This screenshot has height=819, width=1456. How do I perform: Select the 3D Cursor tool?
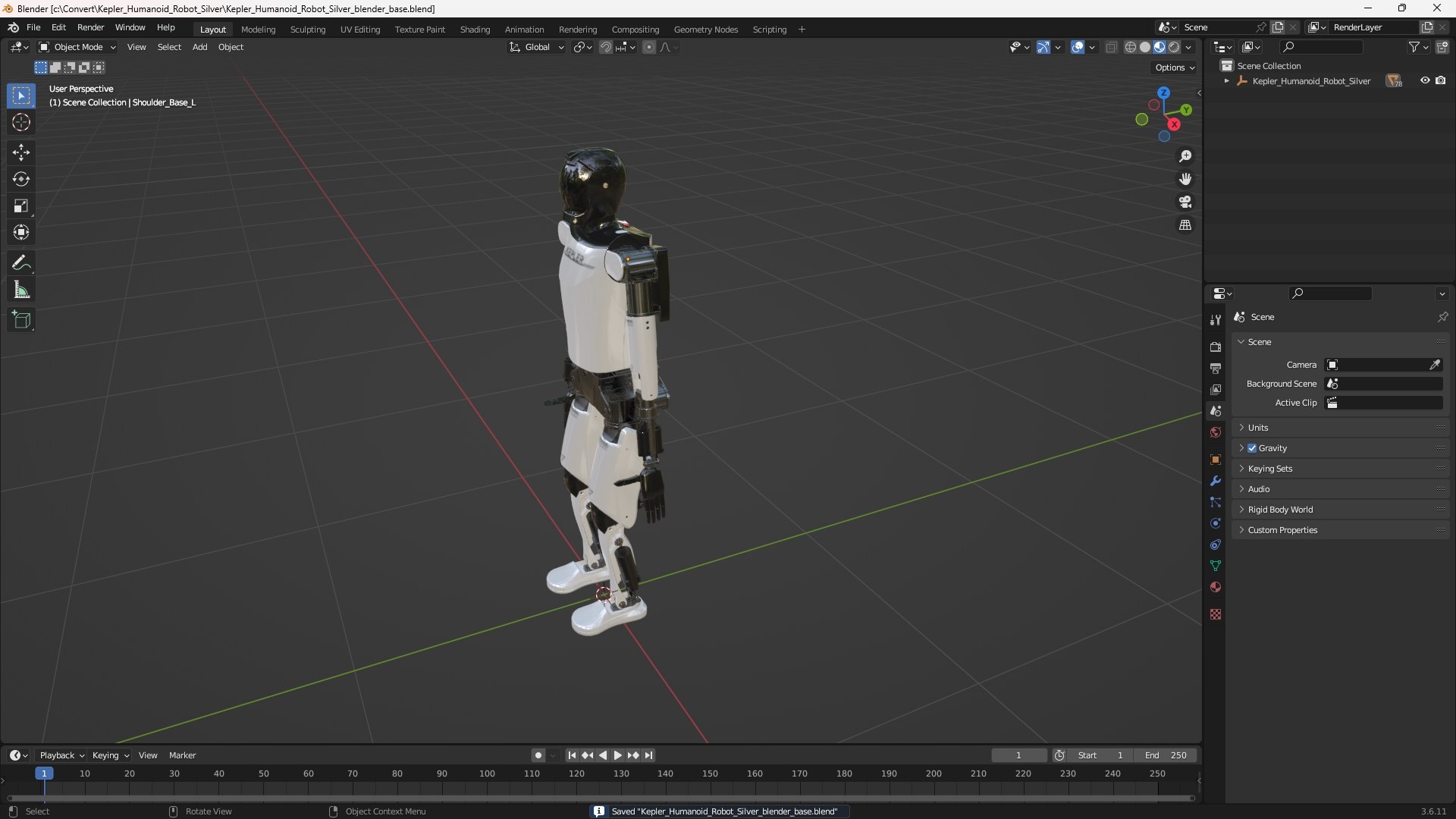pyautogui.click(x=21, y=122)
